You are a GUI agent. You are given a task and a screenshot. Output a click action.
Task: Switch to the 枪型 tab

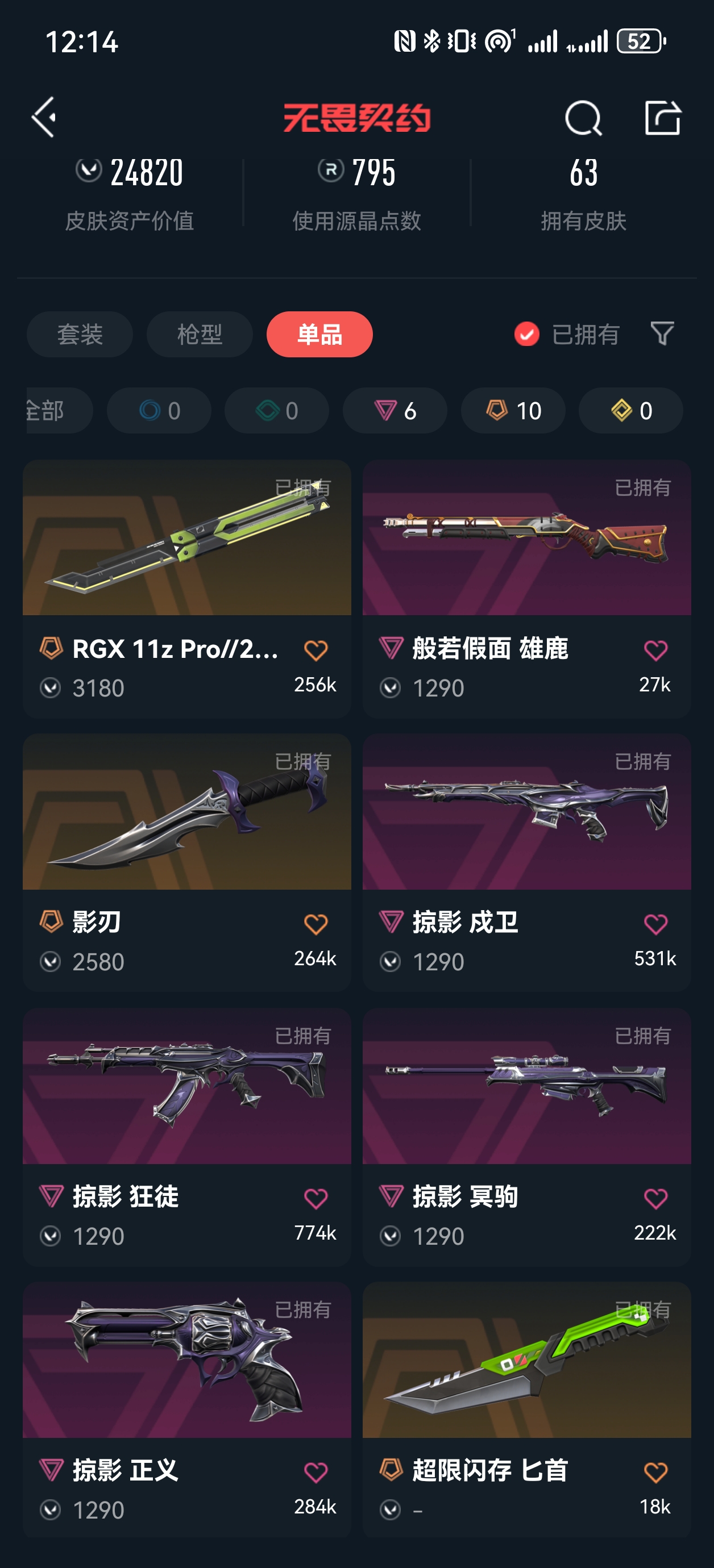[200, 334]
